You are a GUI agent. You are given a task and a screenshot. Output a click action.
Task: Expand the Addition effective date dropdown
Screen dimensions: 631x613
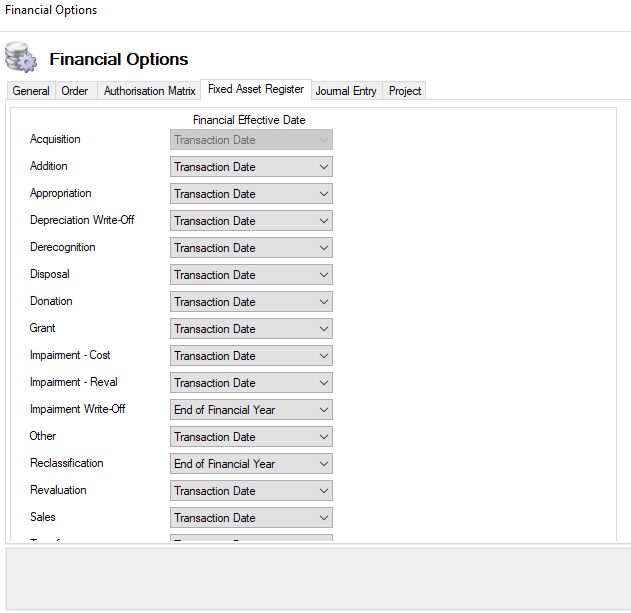[251, 167]
